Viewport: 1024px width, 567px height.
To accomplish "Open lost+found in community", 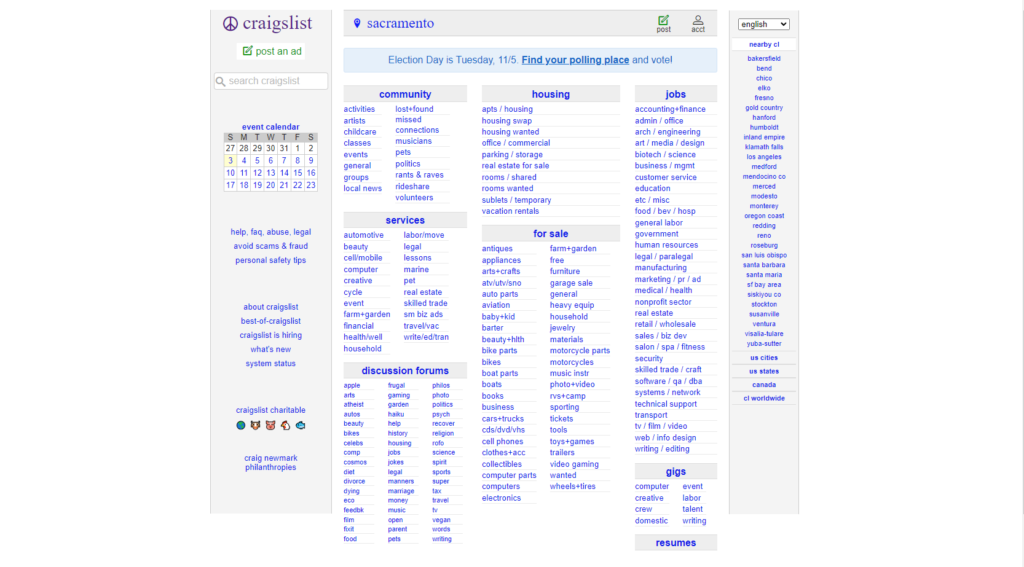I will tap(414, 109).
